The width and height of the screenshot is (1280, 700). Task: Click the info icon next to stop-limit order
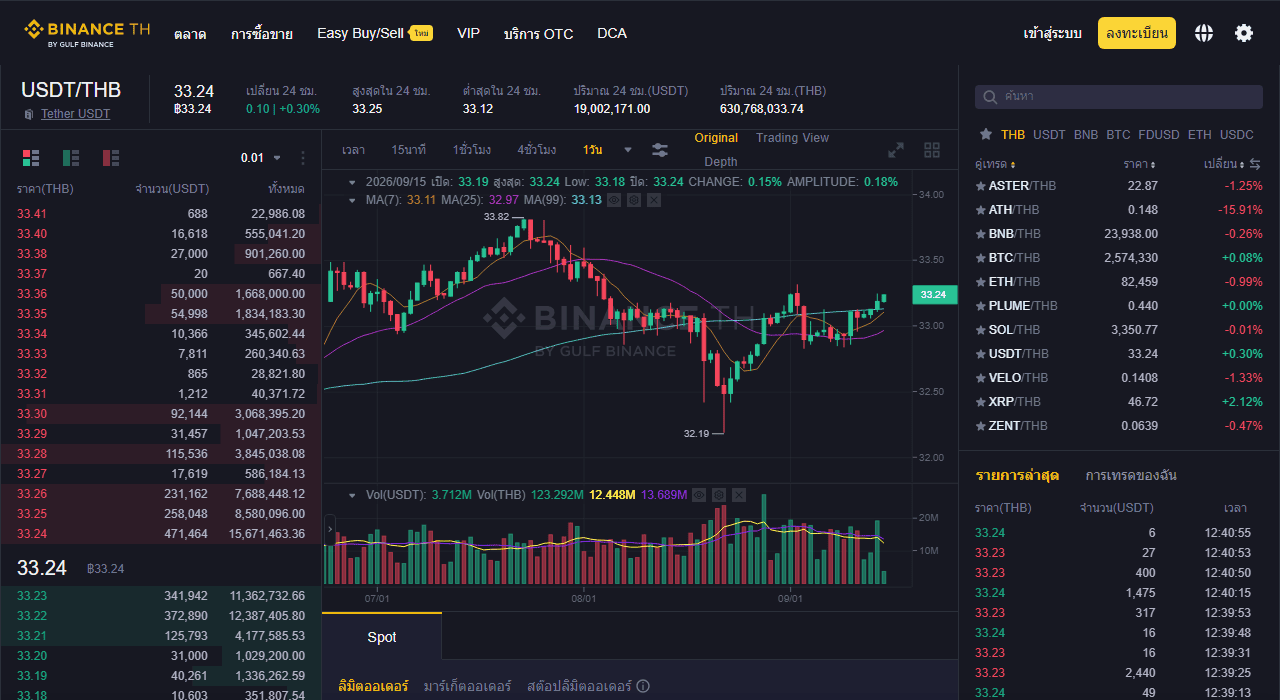coord(643,686)
